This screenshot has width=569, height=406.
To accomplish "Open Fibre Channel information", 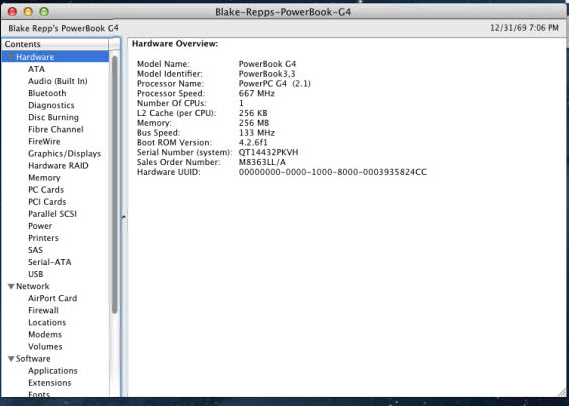I will 56,129.
